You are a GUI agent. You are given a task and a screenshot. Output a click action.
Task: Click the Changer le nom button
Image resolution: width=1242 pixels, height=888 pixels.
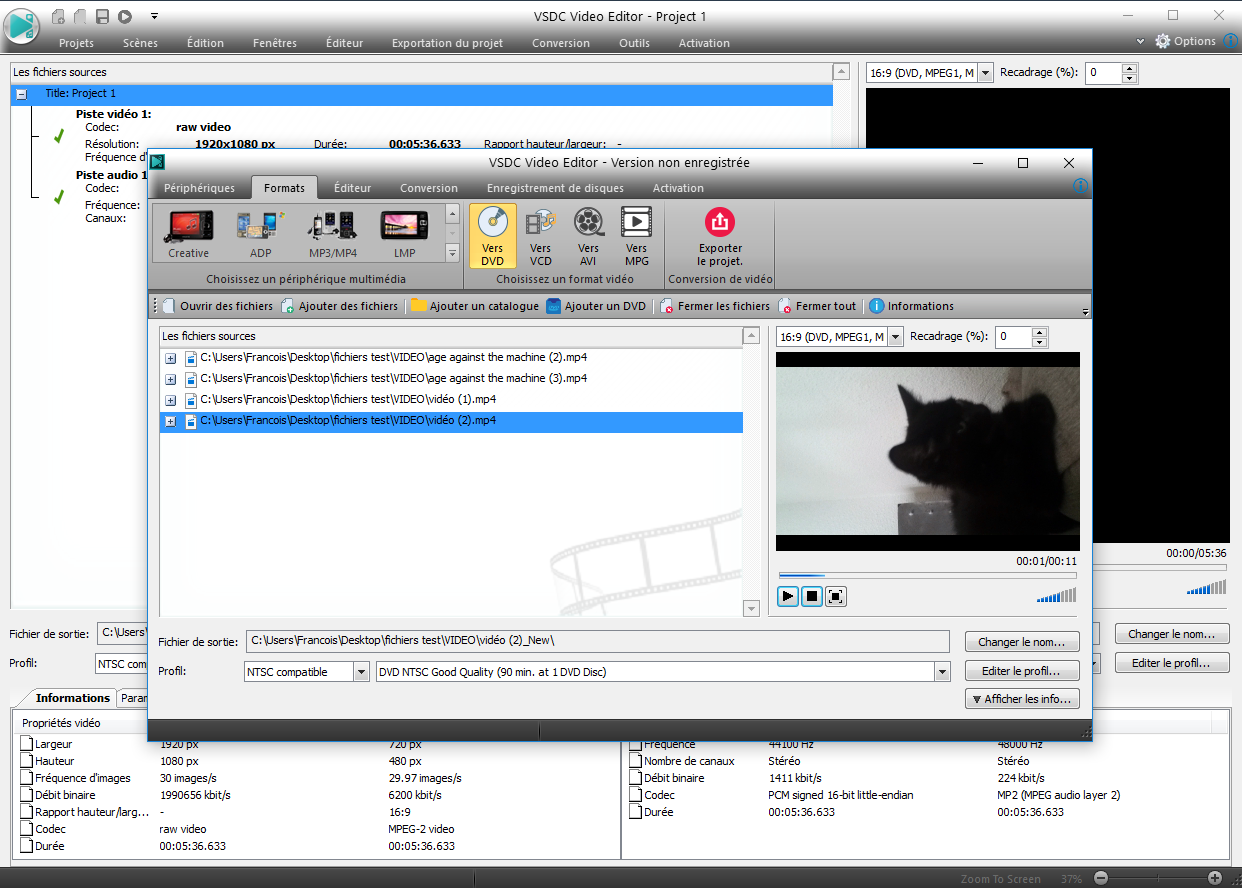tap(1022, 641)
